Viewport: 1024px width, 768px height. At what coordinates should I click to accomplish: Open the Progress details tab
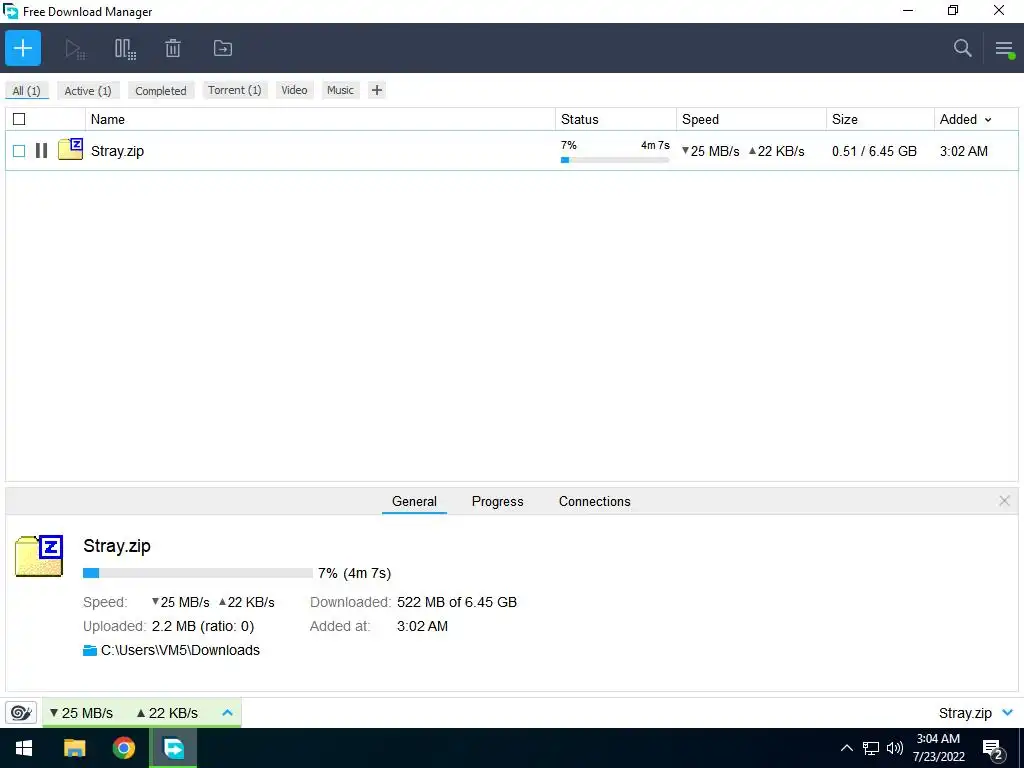498,502
